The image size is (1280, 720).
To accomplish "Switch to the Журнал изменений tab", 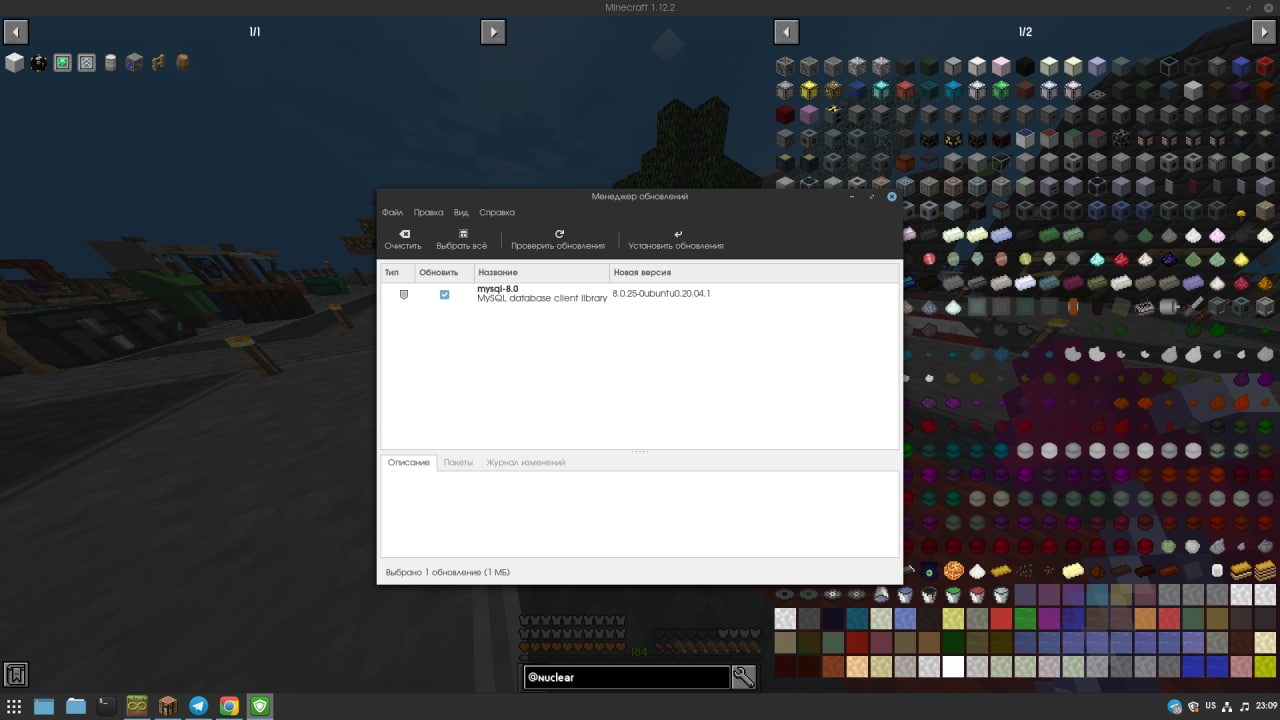I will point(526,463).
